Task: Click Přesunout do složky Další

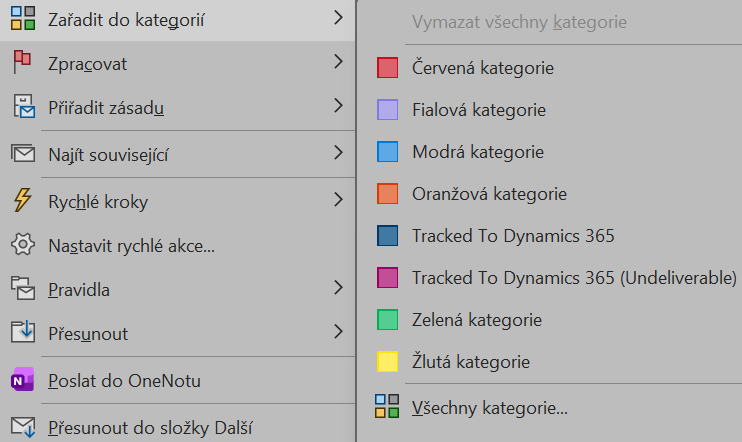Action: tap(150, 428)
